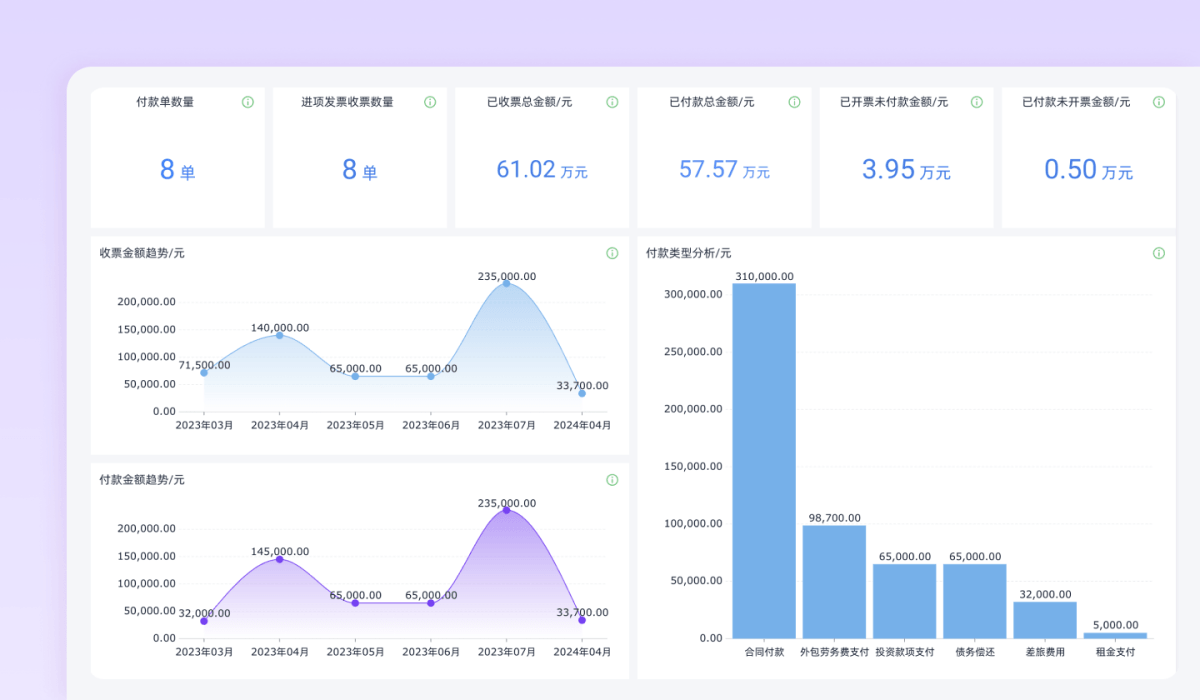Click 外包劳务费支付 axis label
Image resolution: width=1200 pixels, height=700 pixels.
click(834, 652)
